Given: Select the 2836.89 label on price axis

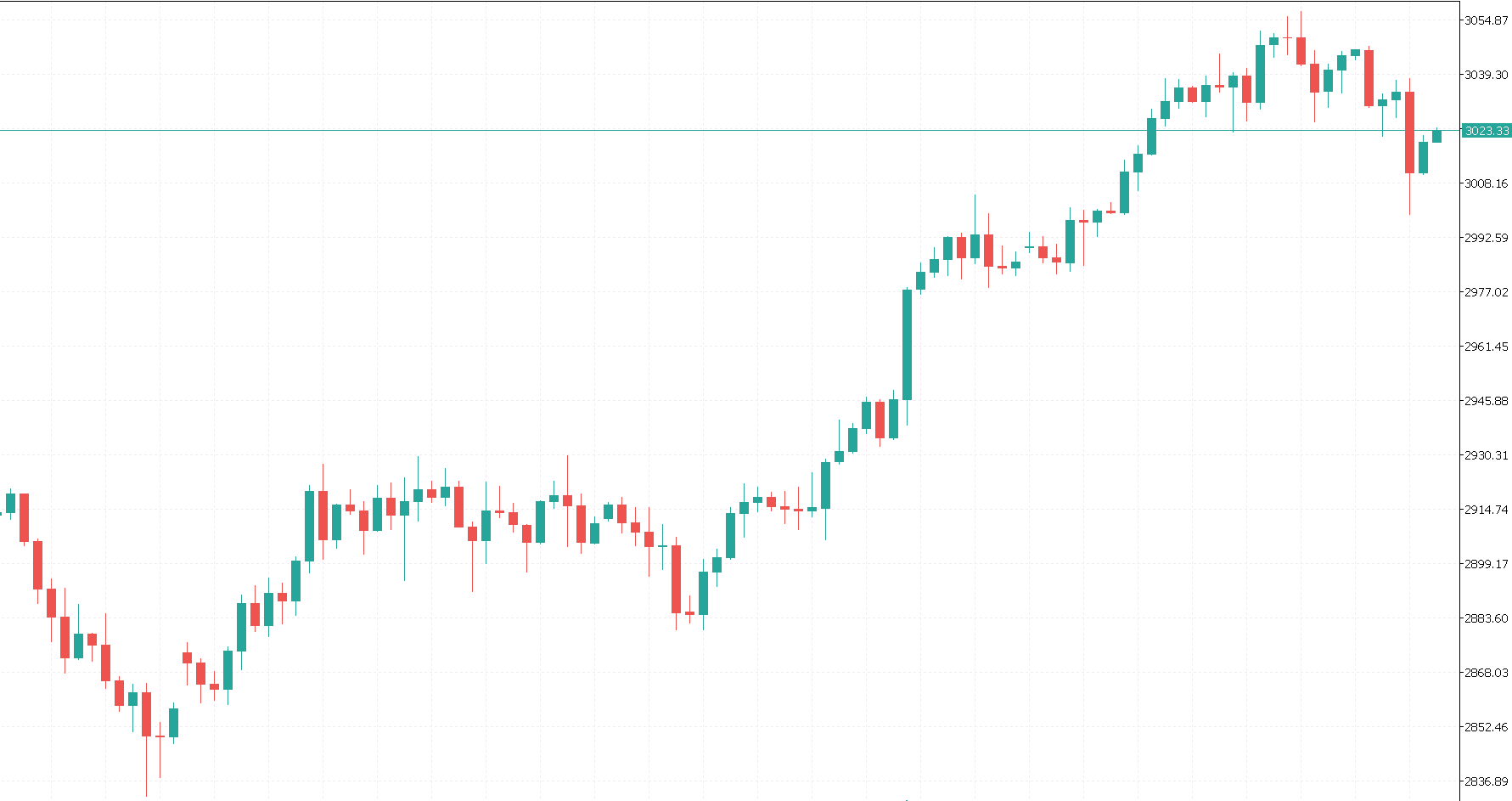Looking at the screenshot, I should (x=1486, y=781).
